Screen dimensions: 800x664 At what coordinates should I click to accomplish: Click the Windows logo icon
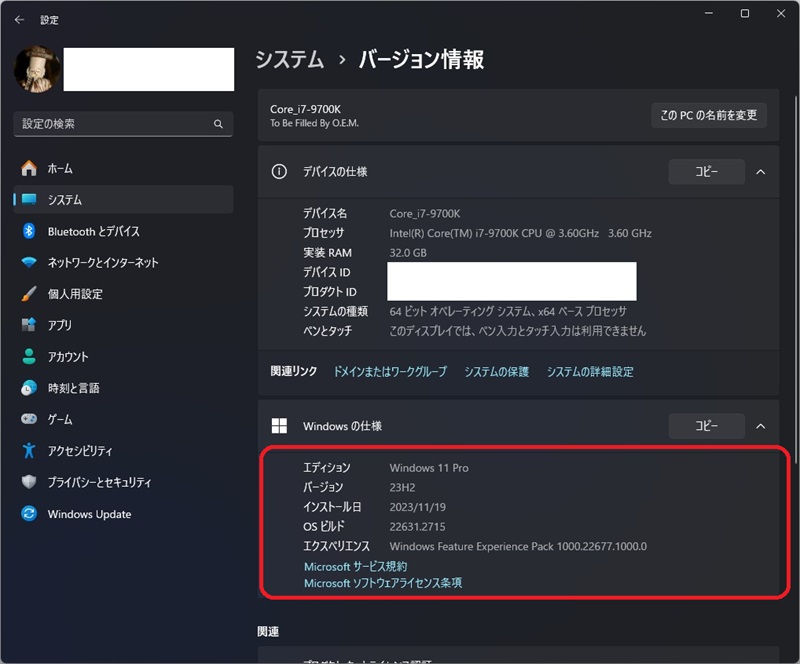point(279,426)
